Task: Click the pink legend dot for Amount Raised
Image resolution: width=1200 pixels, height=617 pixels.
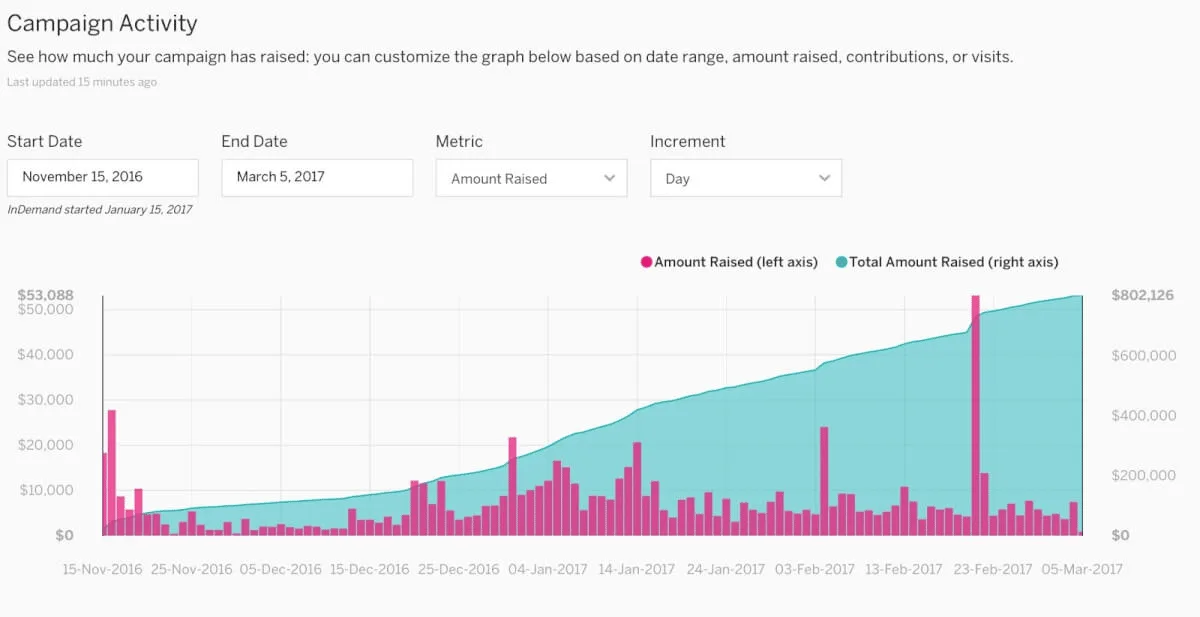Action: tap(646, 262)
